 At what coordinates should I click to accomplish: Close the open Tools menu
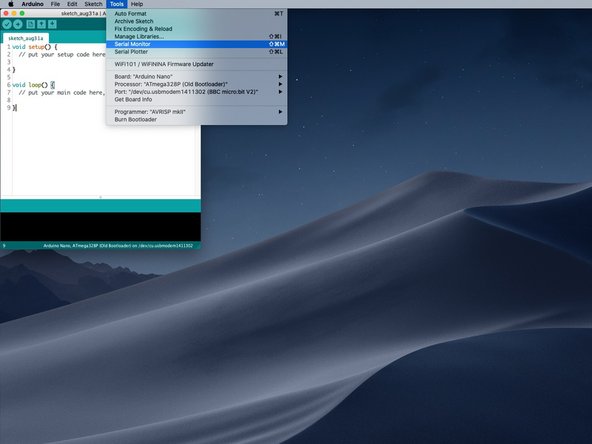click(117, 4)
